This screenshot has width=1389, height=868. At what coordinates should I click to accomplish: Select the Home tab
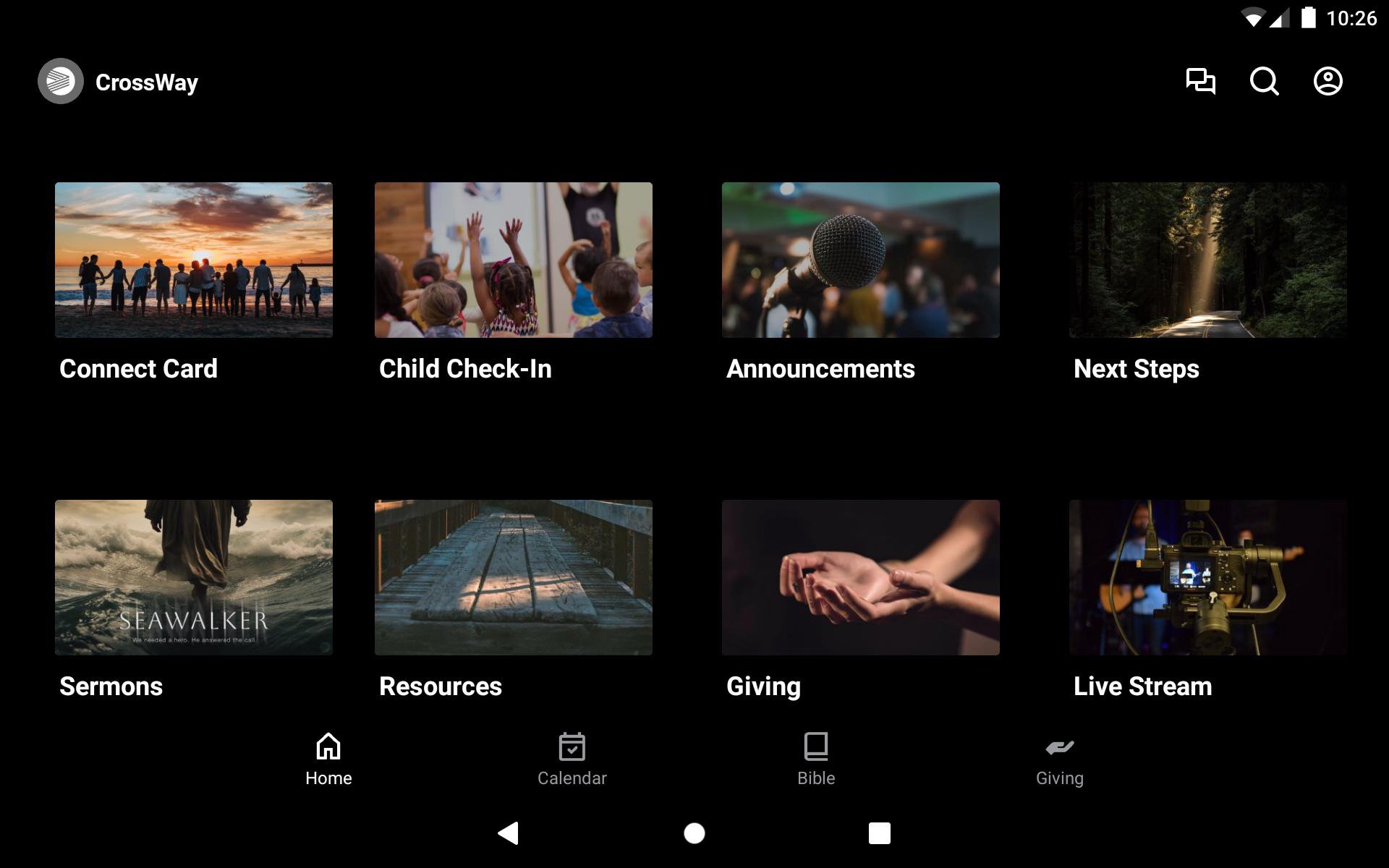[x=328, y=759]
